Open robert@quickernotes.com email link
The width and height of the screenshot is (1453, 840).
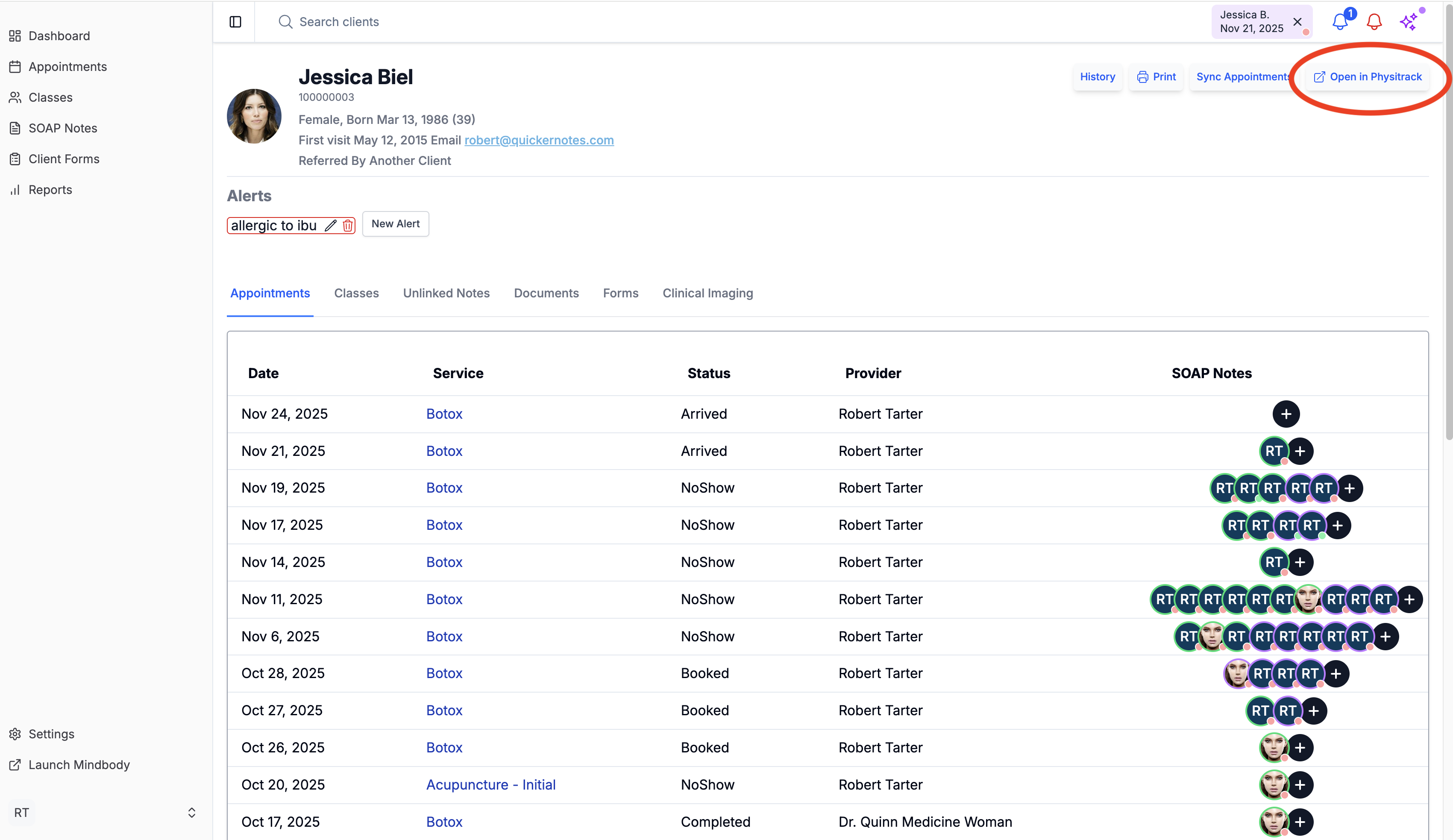click(x=539, y=140)
